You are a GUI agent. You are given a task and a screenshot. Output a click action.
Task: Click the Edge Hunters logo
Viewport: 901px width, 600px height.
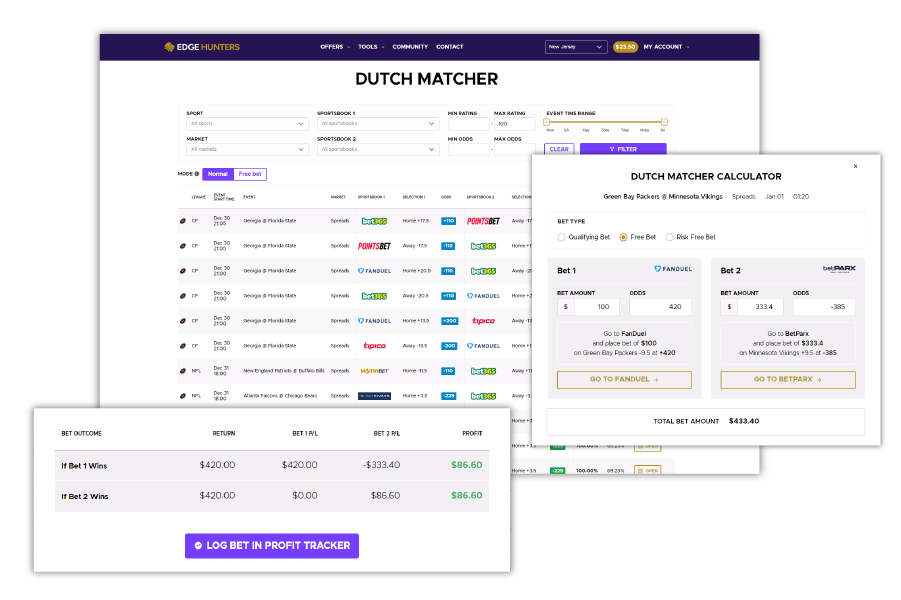pos(202,47)
